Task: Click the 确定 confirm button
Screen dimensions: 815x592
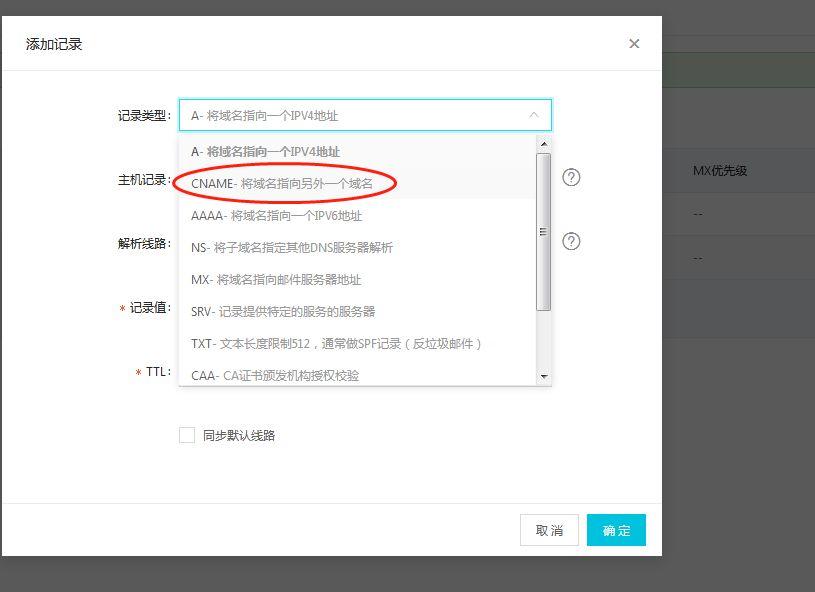Action: point(616,530)
